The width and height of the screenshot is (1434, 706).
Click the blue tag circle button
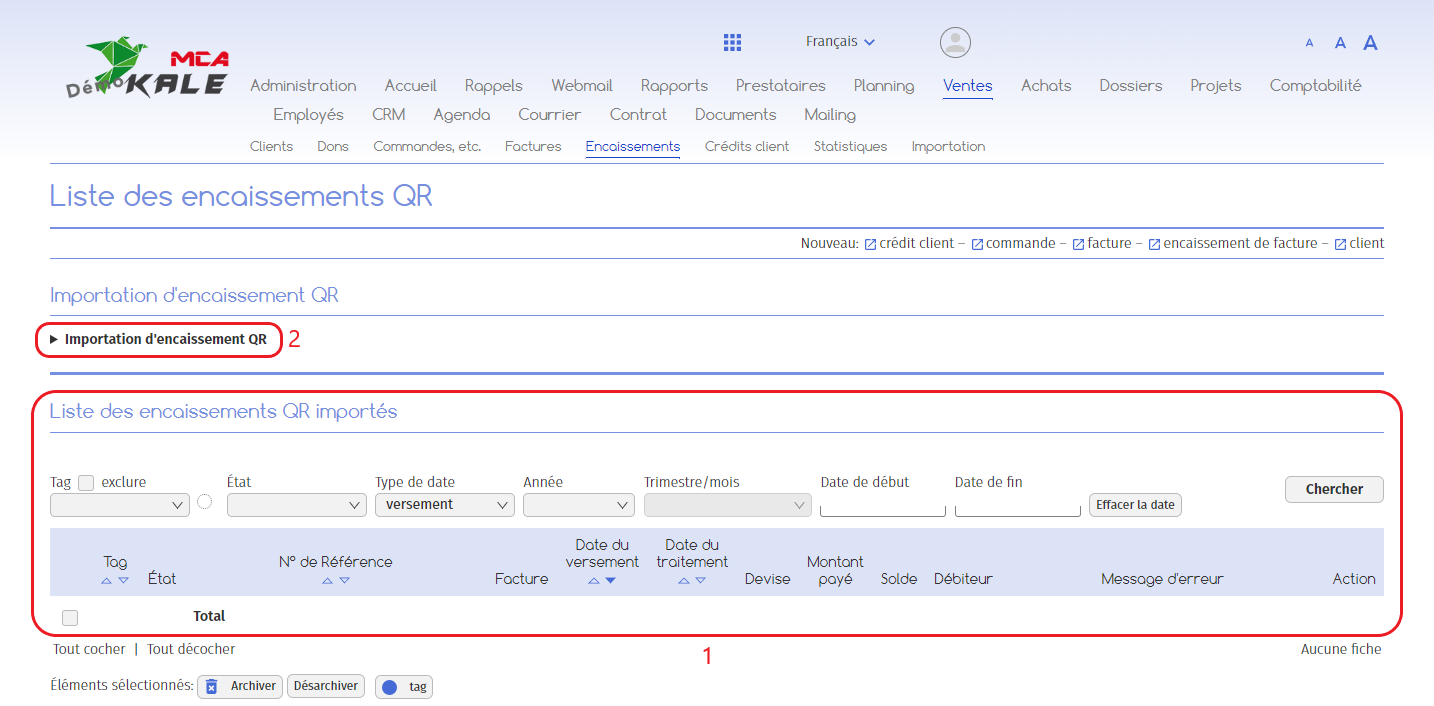coord(404,687)
